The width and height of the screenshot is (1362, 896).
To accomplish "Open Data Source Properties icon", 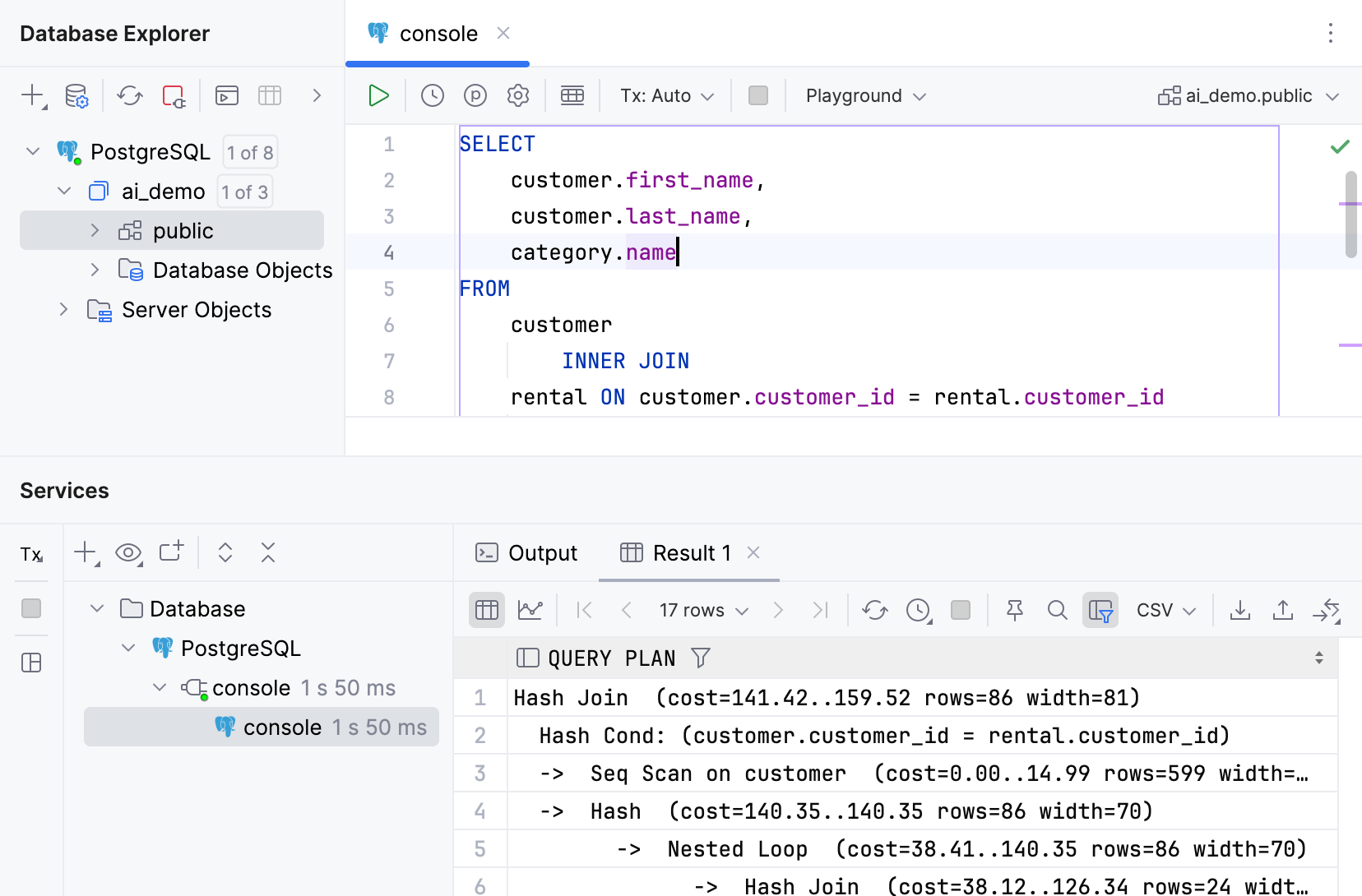I will click(x=76, y=95).
